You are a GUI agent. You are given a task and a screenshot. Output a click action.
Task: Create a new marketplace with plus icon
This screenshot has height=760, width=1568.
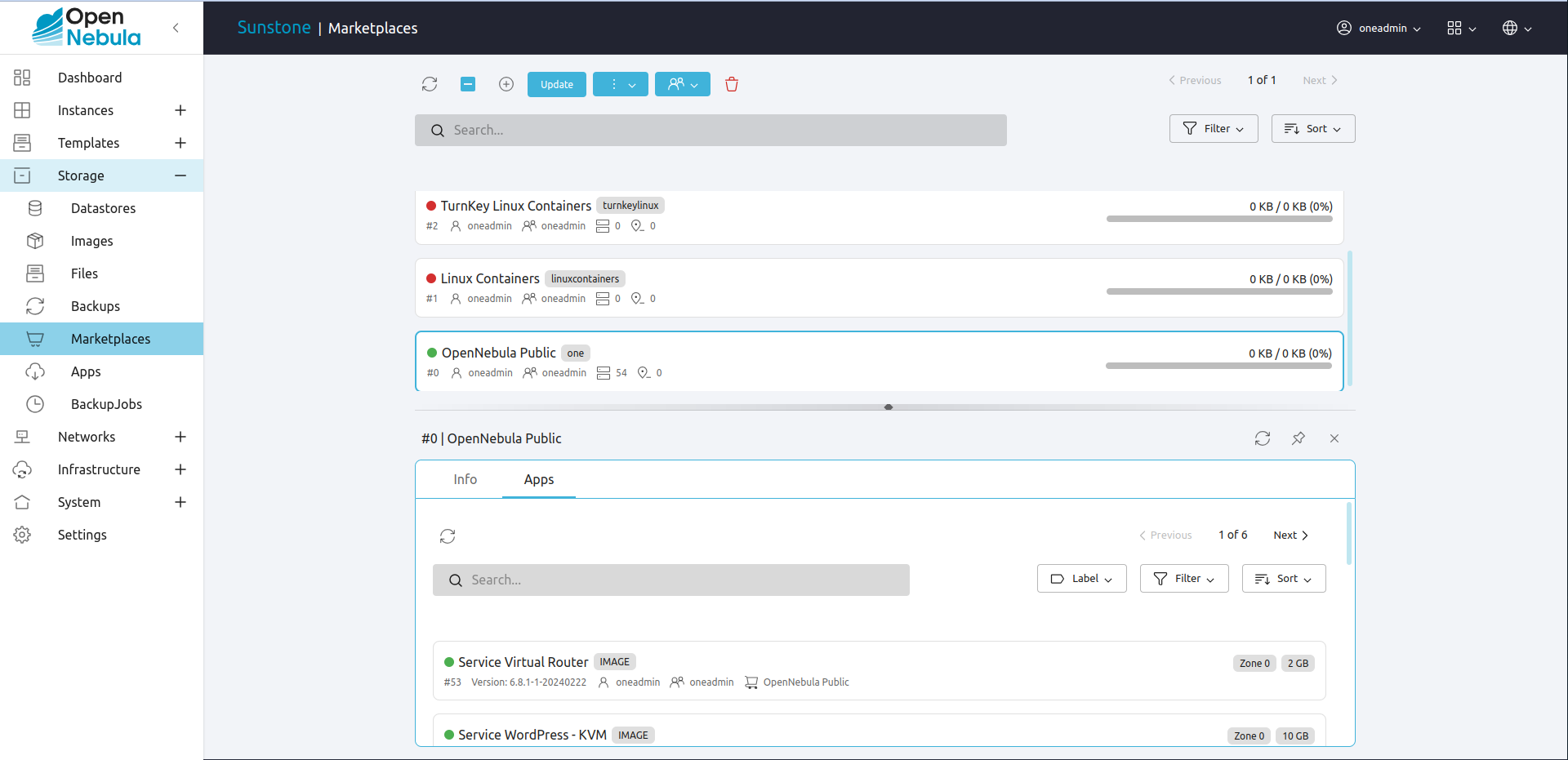click(506, 84)
